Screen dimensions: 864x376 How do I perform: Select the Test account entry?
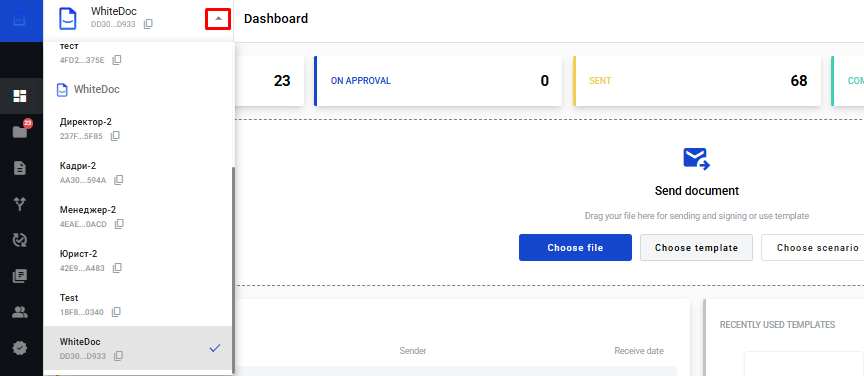(138, 304)
